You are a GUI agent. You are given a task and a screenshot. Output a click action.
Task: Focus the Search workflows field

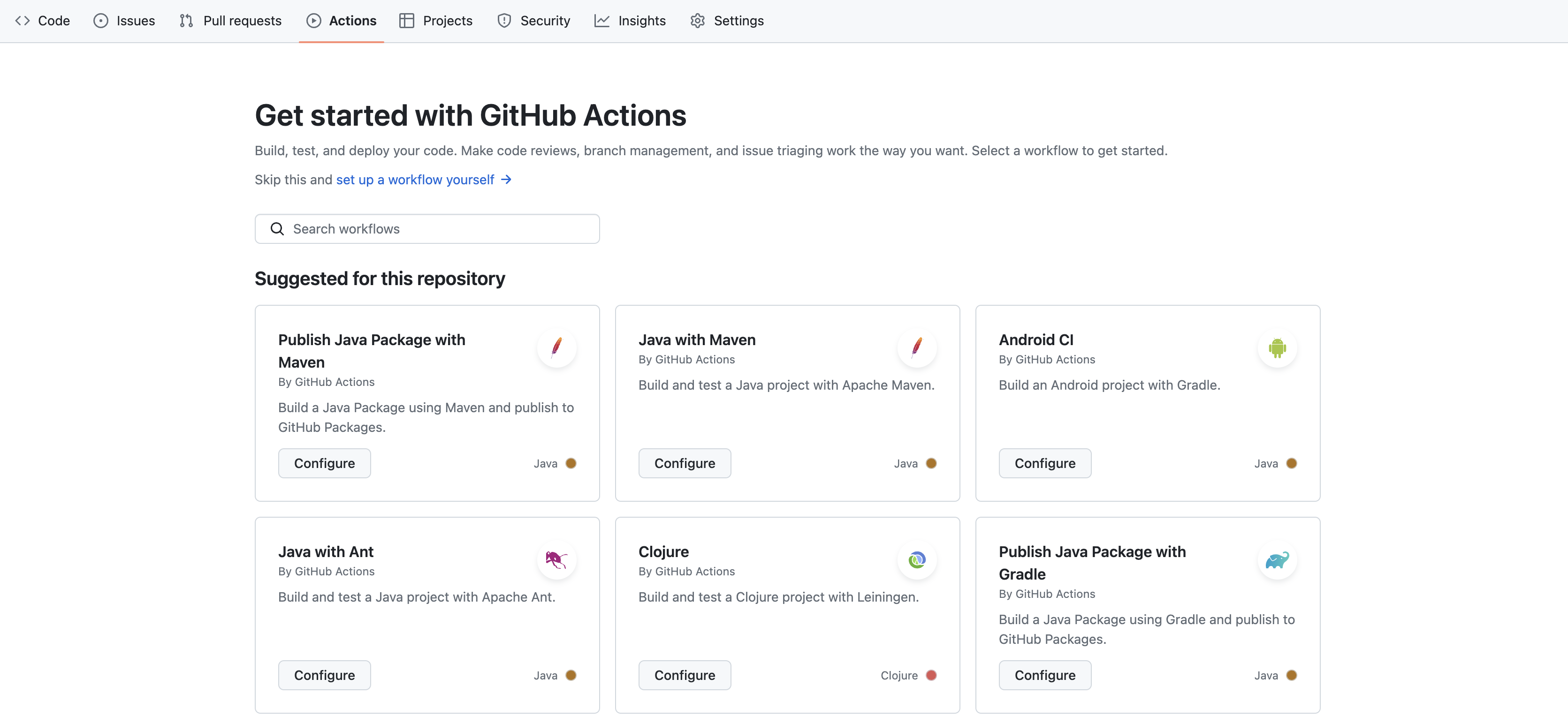coord(427,229)
